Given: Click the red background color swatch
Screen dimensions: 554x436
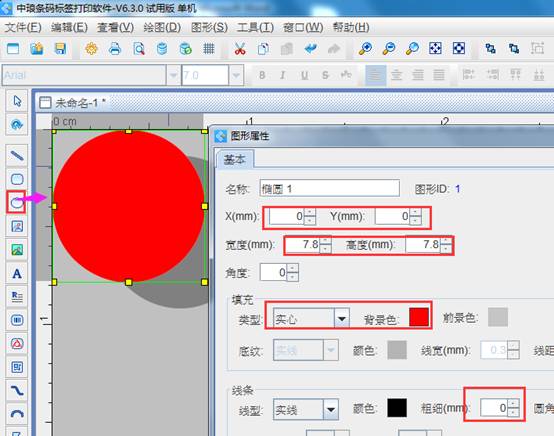Looking at the screenshot, I should click(x=419, y=317).
